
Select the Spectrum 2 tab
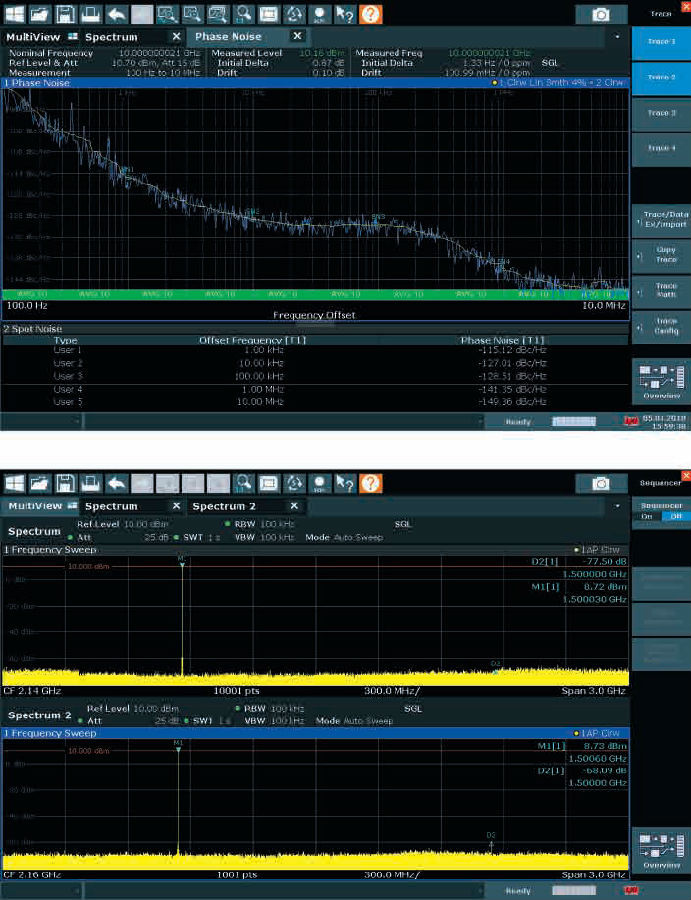pos(224,506)
